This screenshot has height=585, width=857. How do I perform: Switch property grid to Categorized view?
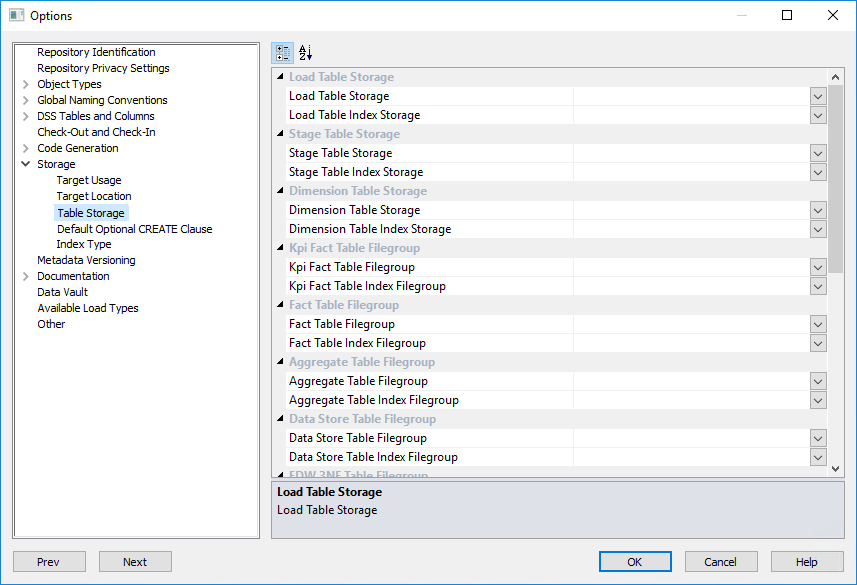pos(283,53)
